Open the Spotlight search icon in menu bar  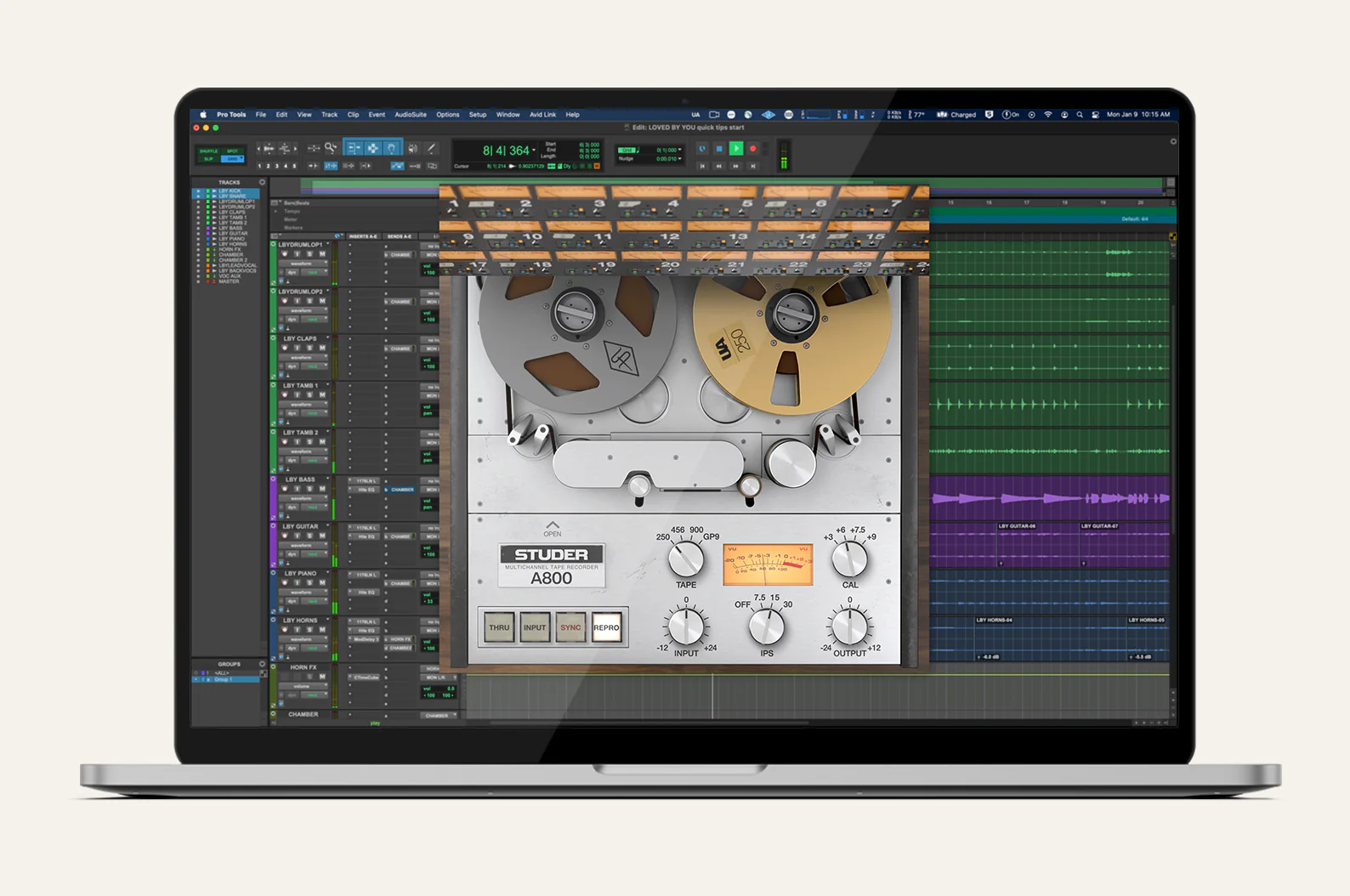pyautogui.click(x=1080, y=115)
